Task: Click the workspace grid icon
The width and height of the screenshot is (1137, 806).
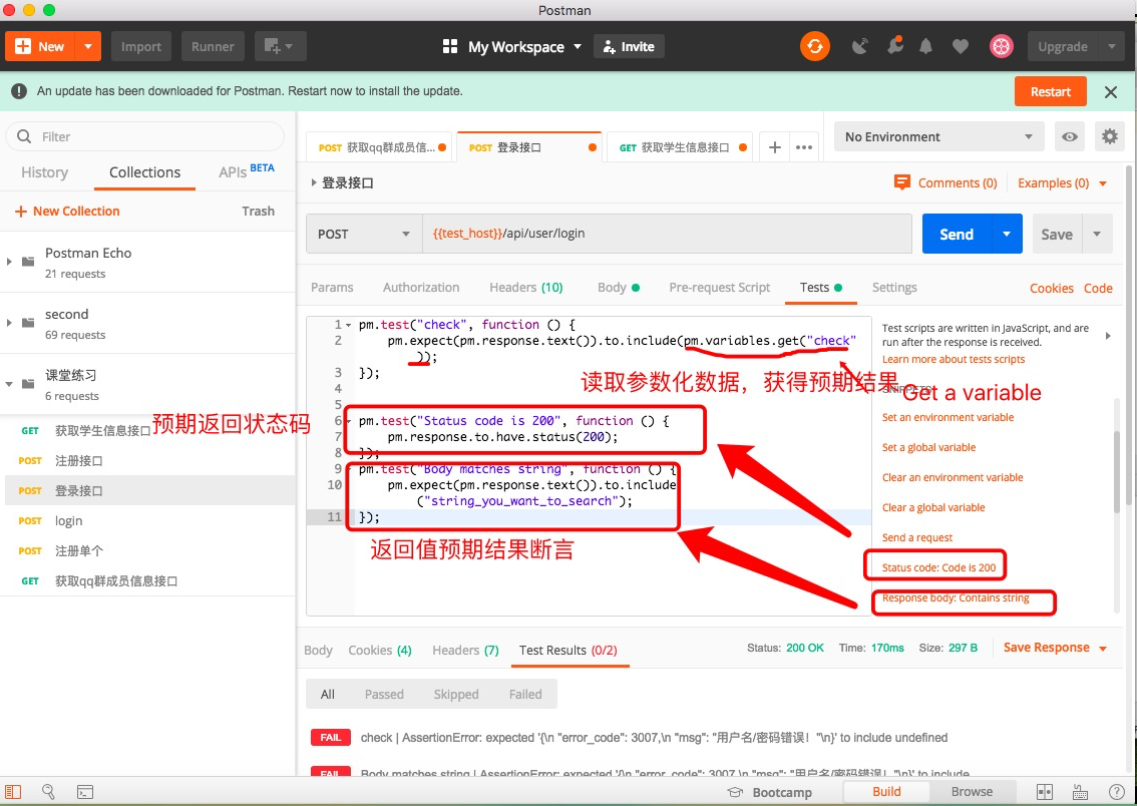Action: [450, 46]
